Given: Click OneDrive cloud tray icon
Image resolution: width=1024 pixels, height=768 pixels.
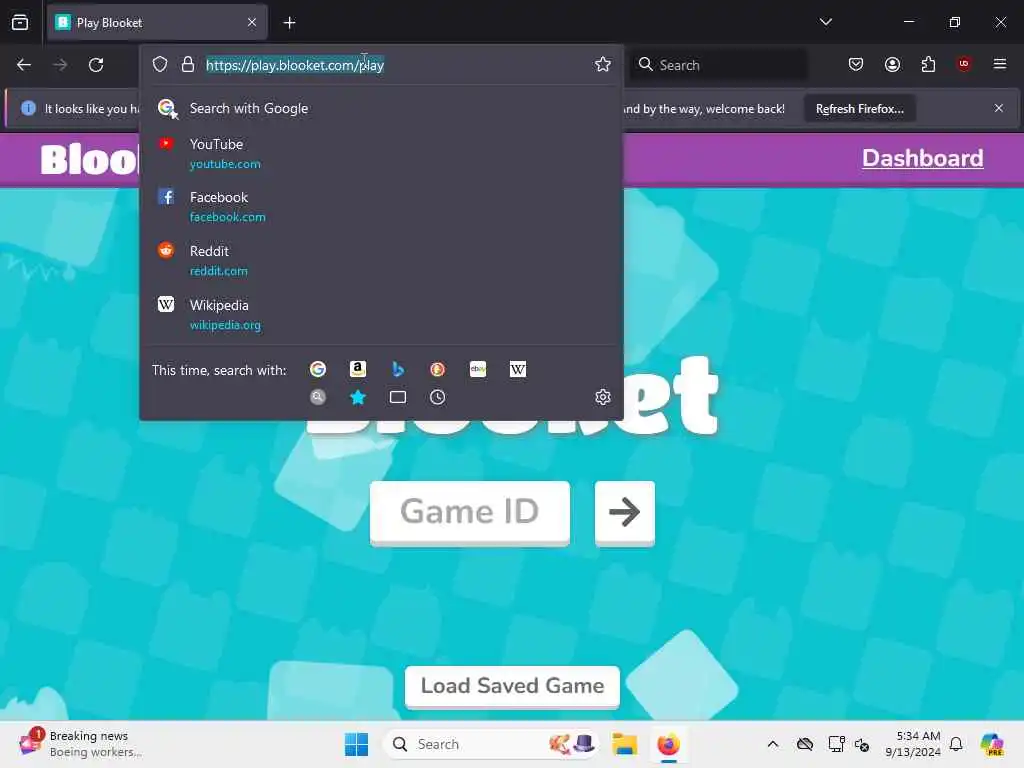Looking at the screenshot, I should pos(805,744).
